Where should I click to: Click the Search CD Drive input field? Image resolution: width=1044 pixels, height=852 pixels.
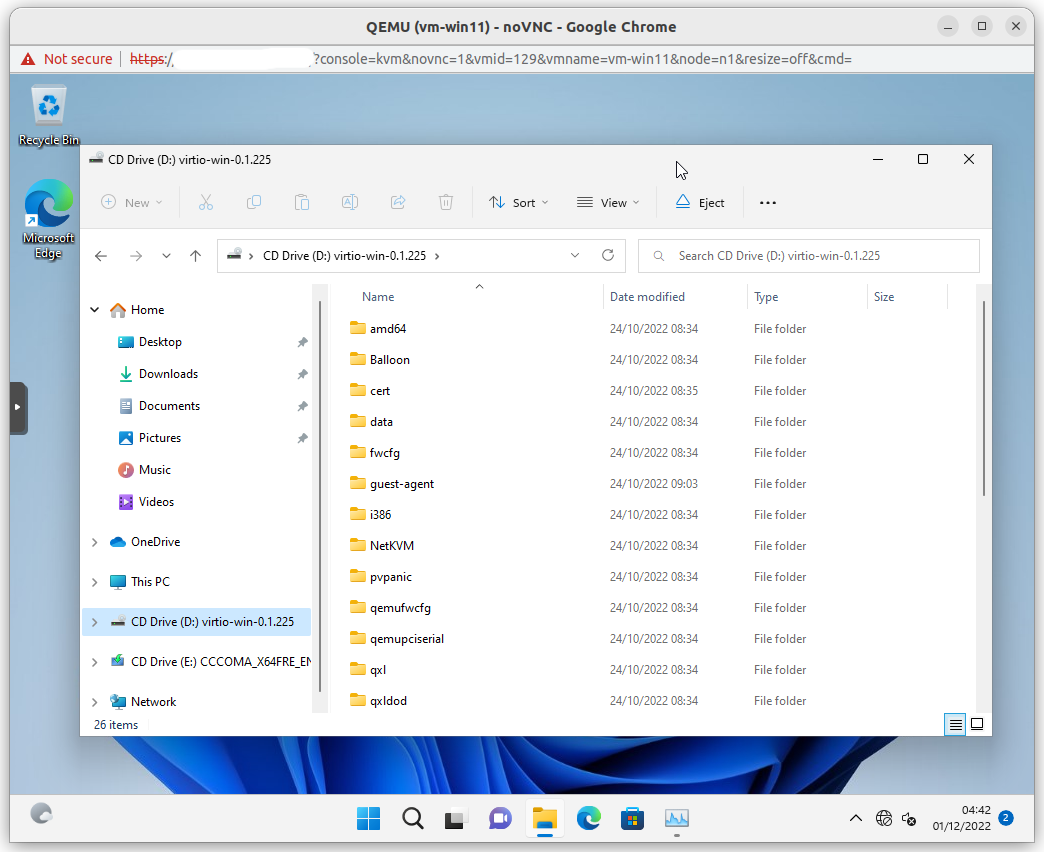coord(809,256)
